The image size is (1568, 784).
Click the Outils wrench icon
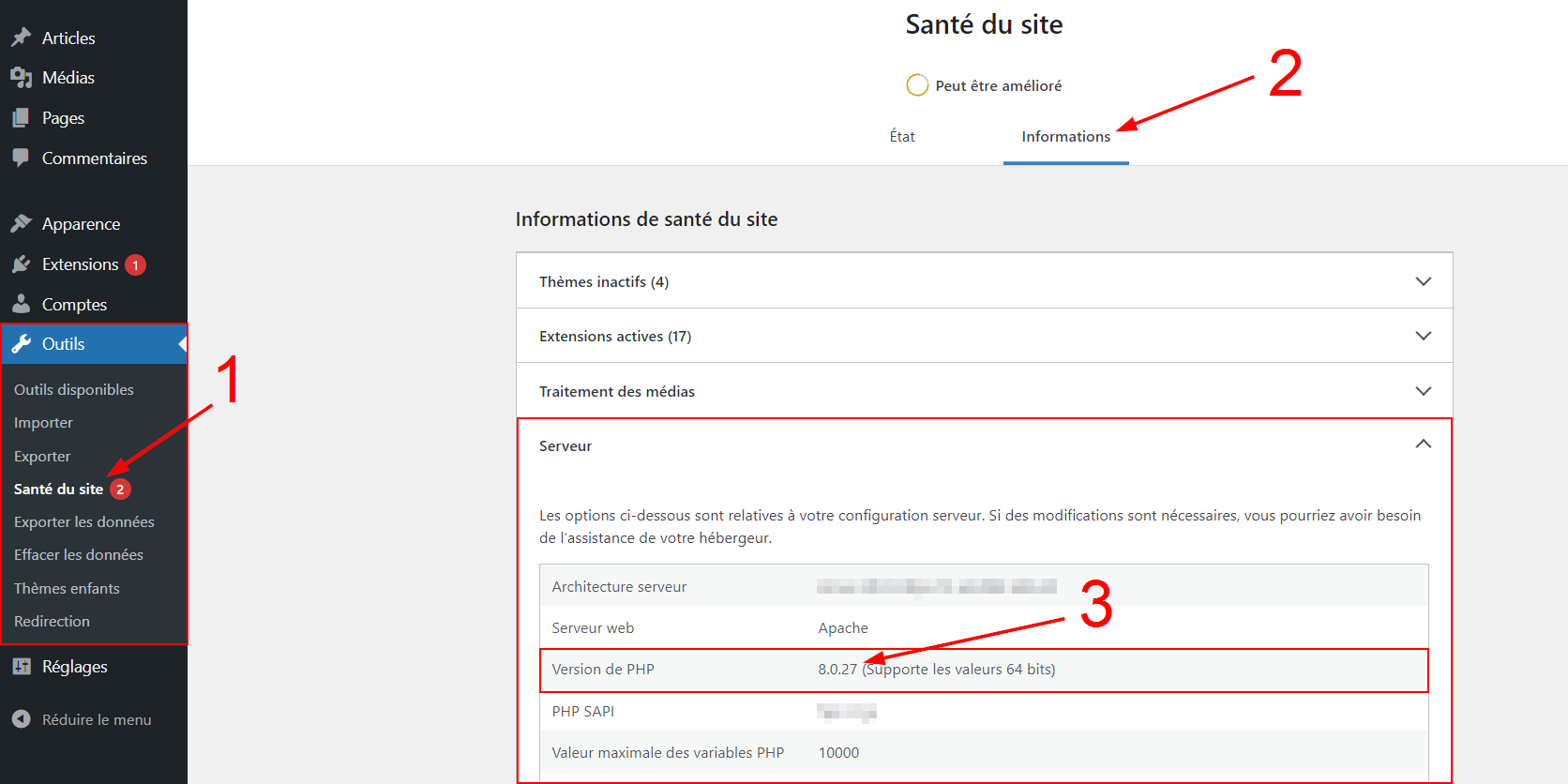point(21,344)
